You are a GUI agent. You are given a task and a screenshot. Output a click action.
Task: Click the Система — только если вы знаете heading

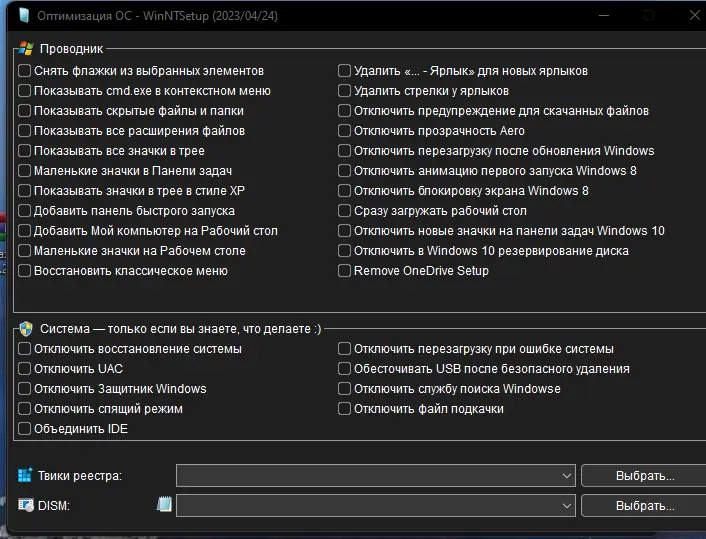coord(181,329)
